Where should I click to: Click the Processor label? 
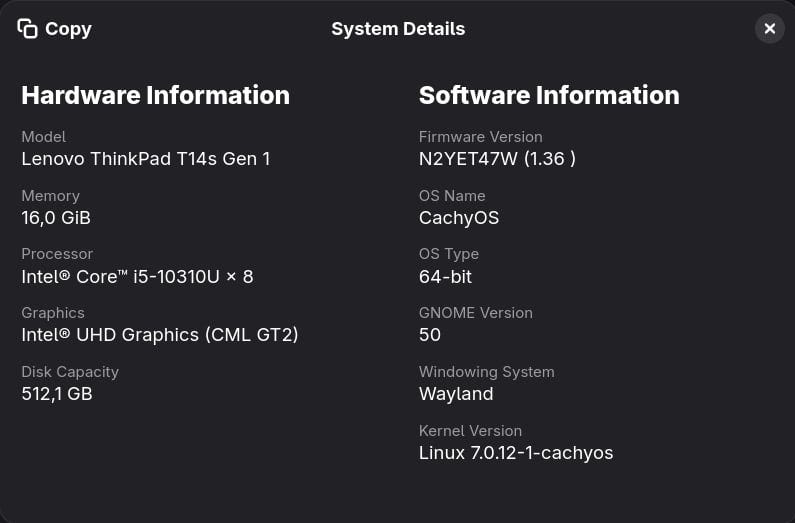(57, 254)
